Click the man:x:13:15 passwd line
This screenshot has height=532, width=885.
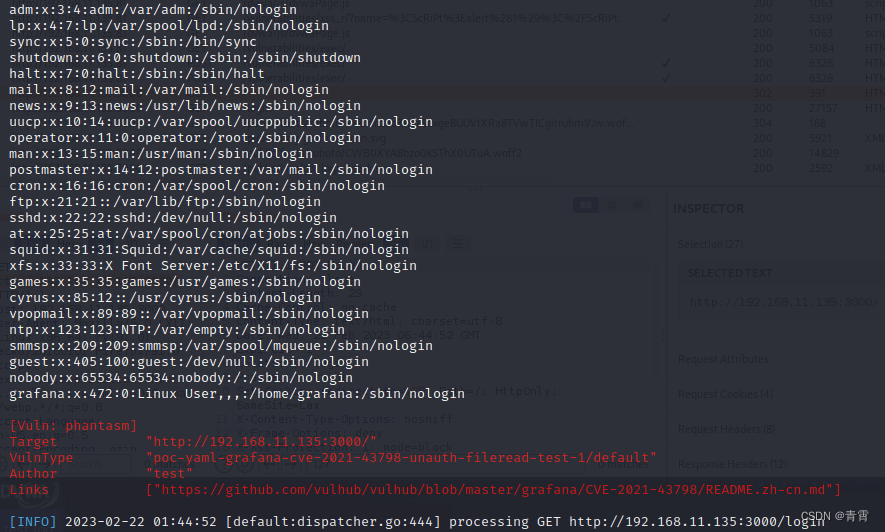pyautogui.click(x=161, y=153)
